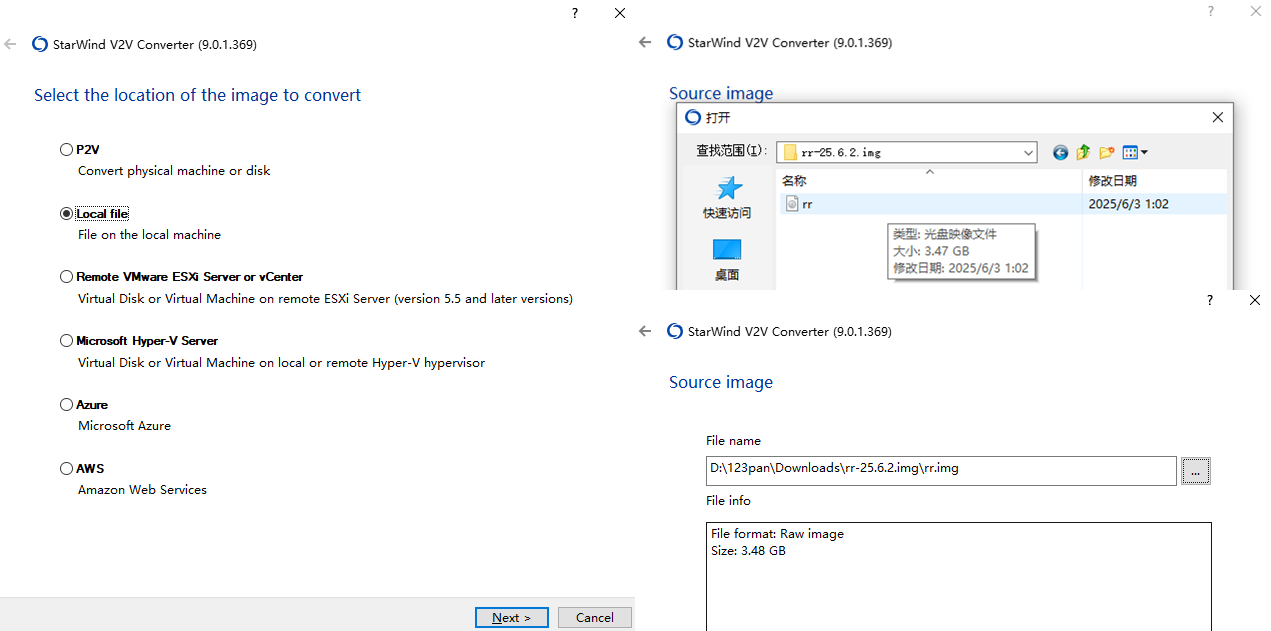Click the Cancel button
Screen dimensions: 1271x631
[x=595, y=618]
